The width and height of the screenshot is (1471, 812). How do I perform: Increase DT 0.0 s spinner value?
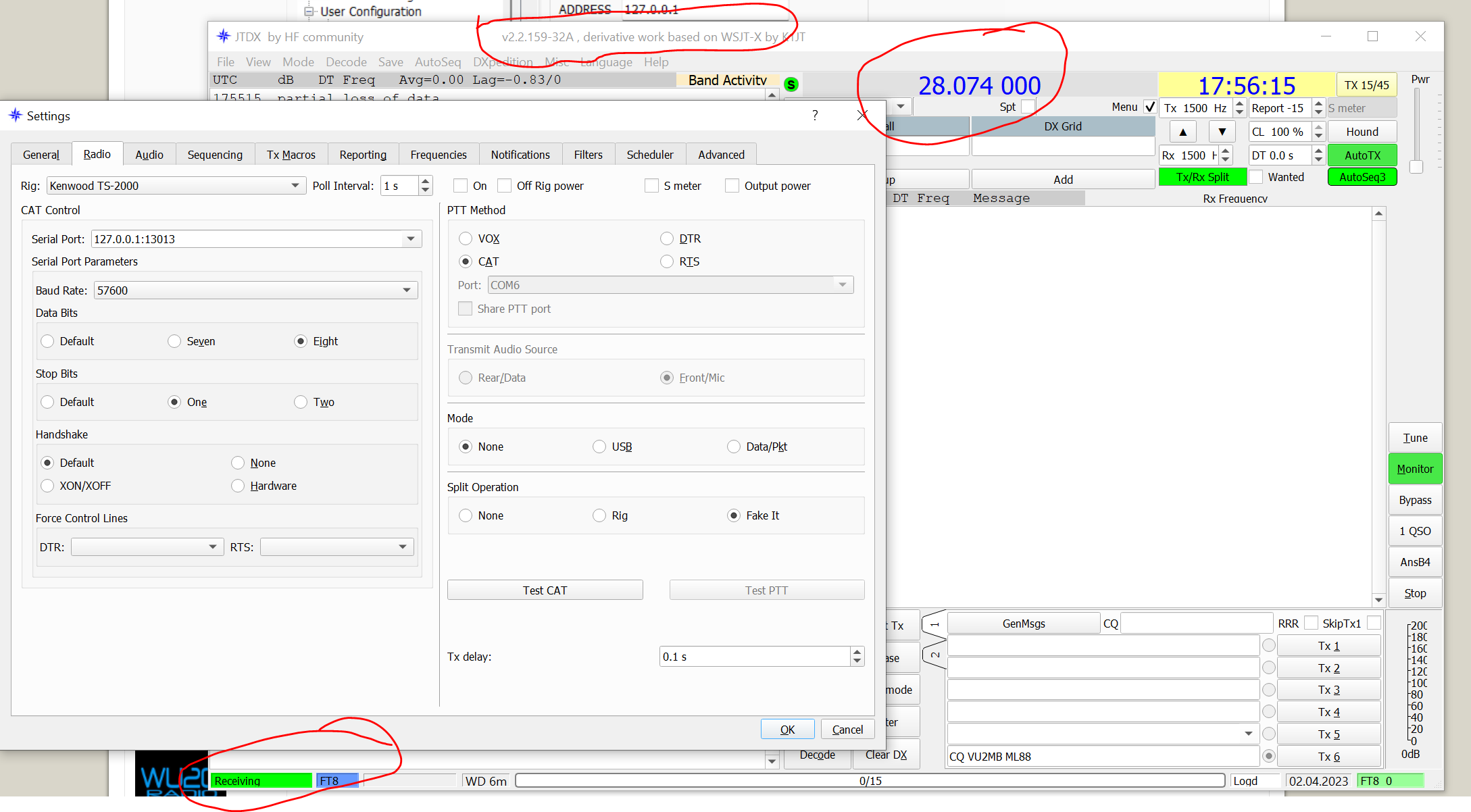point(1318,151)
